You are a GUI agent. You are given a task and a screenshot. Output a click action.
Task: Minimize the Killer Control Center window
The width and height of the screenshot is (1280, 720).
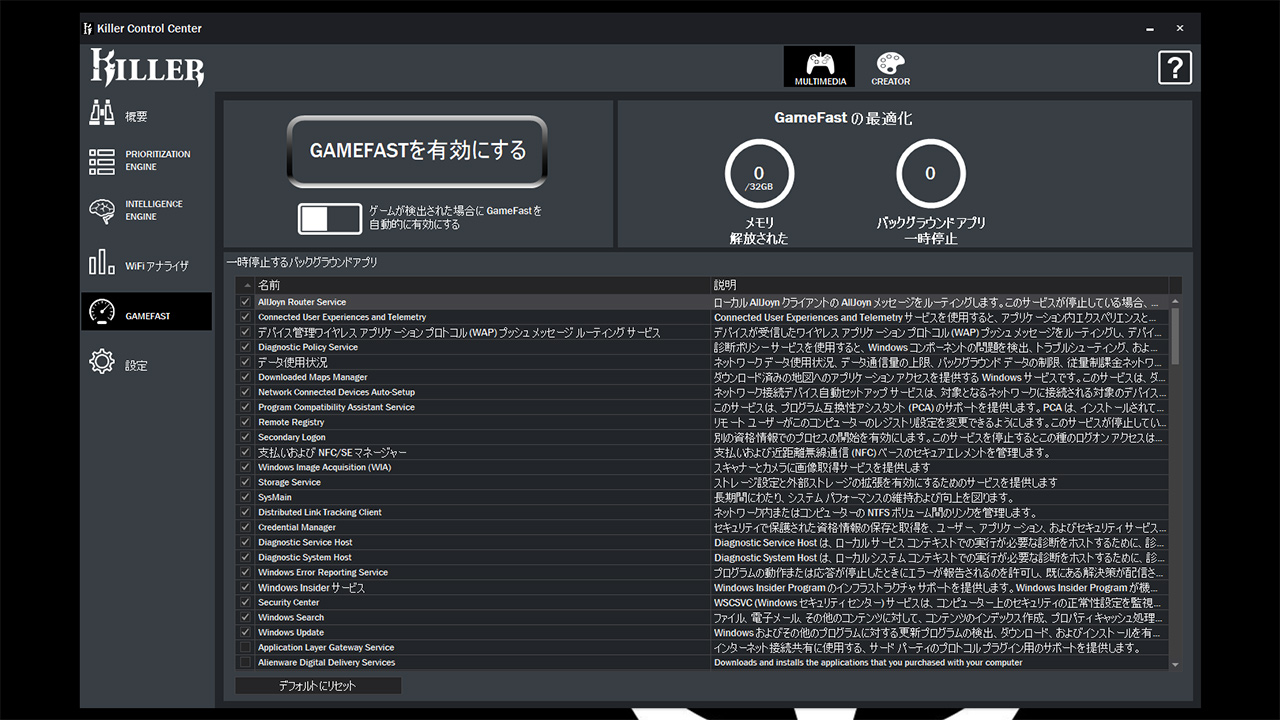pyautogui.click(x=1150, y=28)
